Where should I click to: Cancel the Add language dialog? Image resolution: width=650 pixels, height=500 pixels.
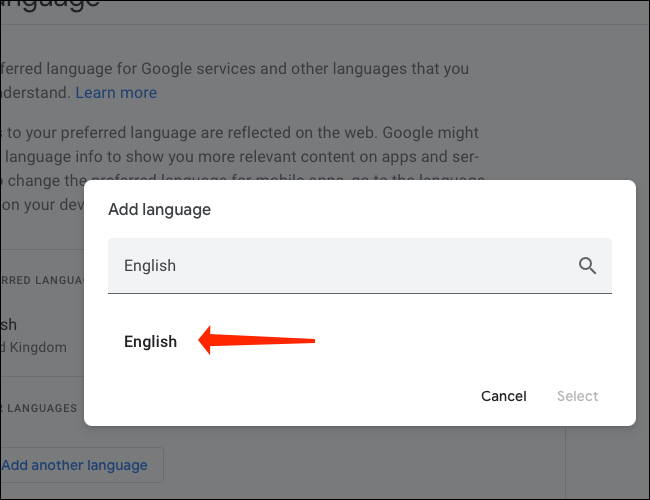tap(503, 396)
